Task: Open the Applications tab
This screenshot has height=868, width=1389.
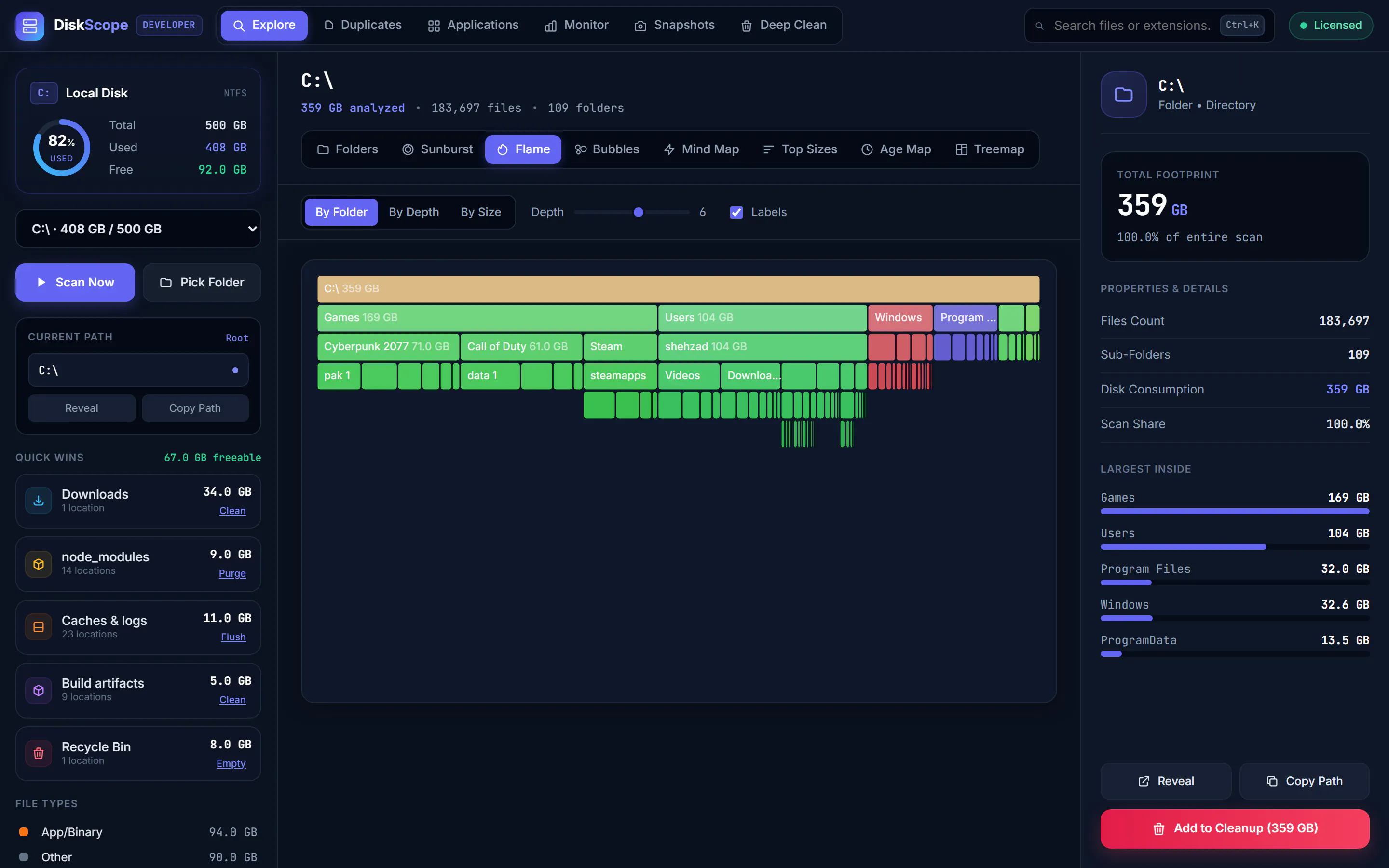Action: pos(473,25)
